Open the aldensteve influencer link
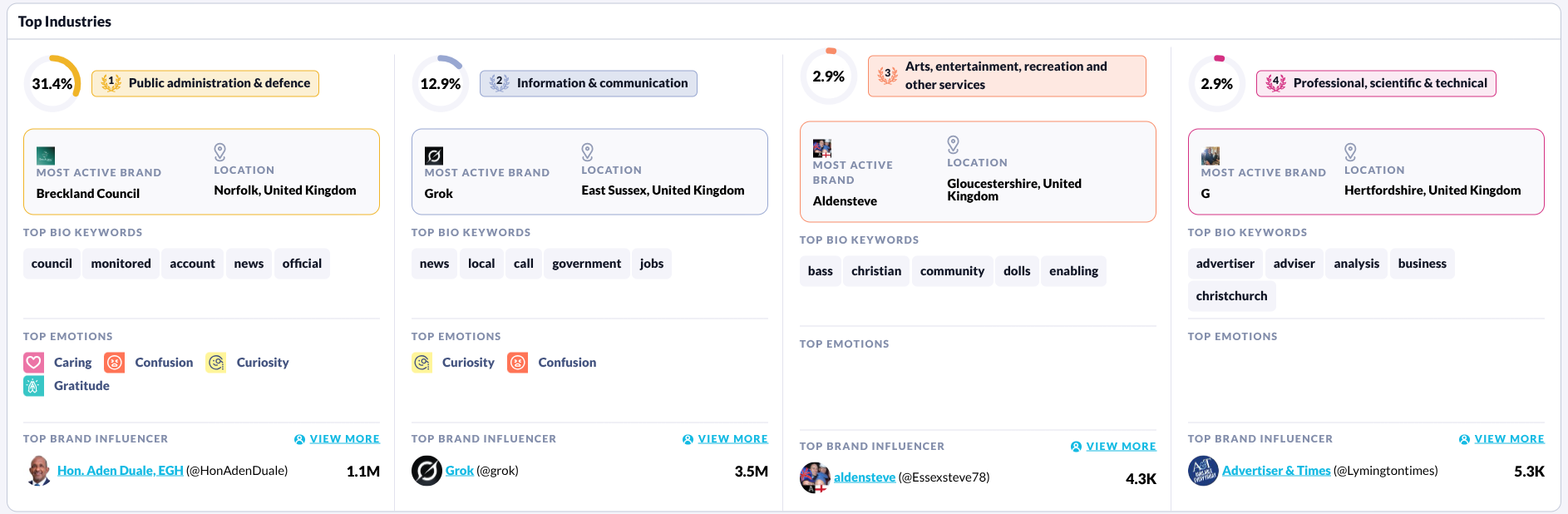Screen dimensions: 1568x514 865,477
